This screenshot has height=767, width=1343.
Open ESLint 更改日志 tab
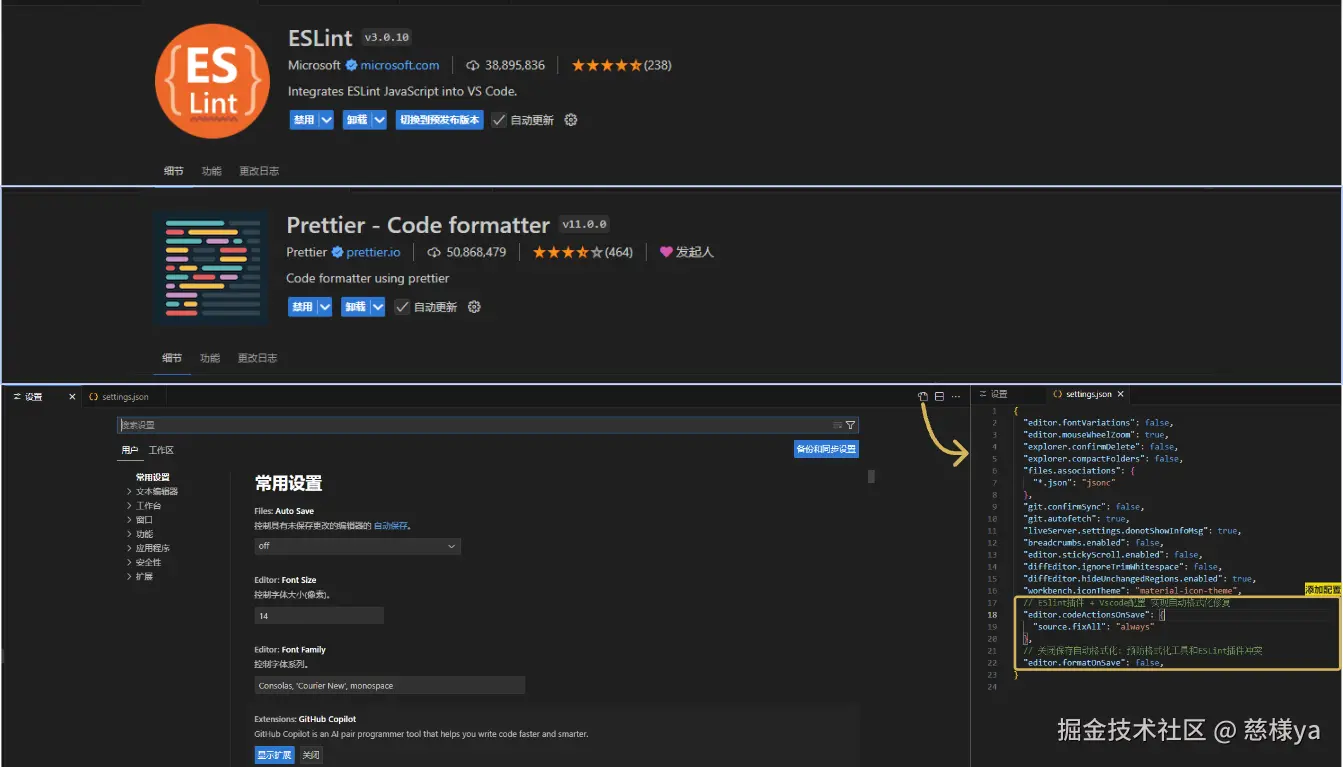coord(259,171)
